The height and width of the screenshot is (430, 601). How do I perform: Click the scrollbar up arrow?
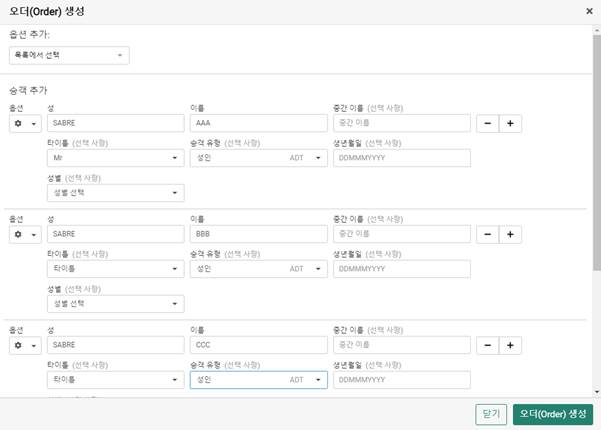pos(597,30)
